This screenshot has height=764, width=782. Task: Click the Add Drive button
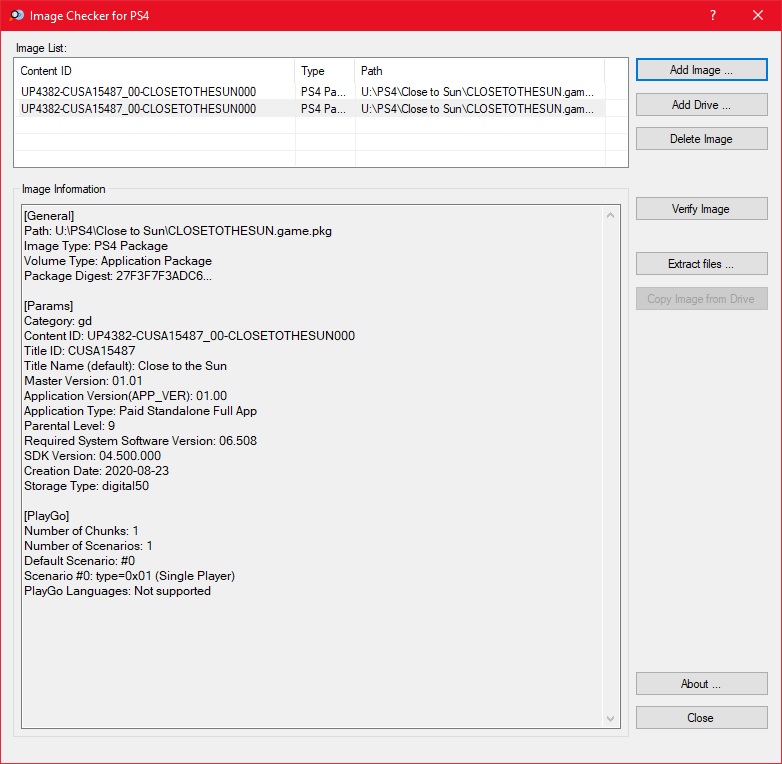tap(701, 105)
